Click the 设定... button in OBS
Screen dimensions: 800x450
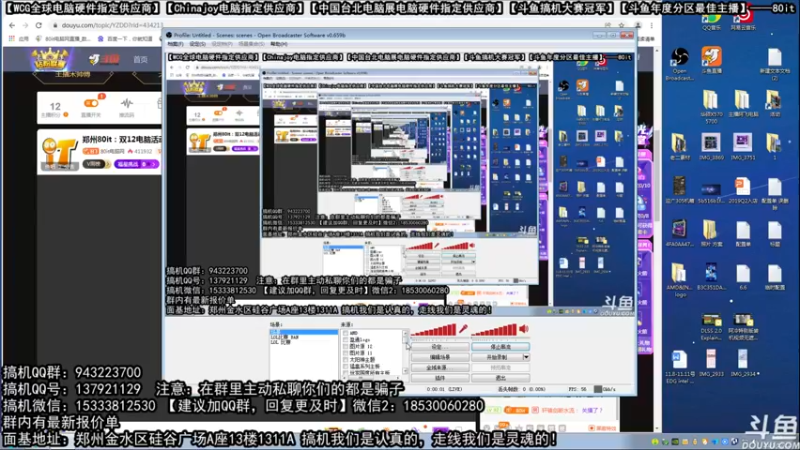440,347
